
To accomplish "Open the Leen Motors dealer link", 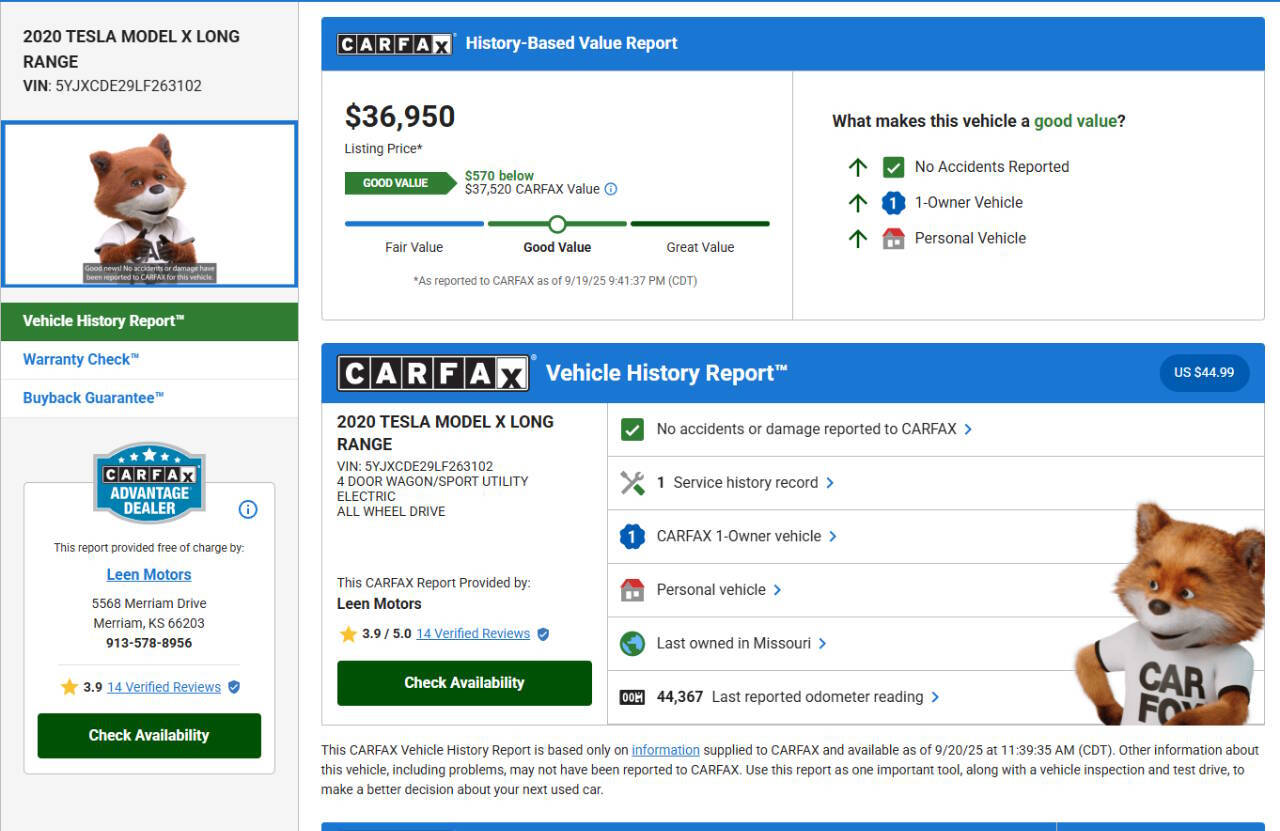I will coord(149,575).
